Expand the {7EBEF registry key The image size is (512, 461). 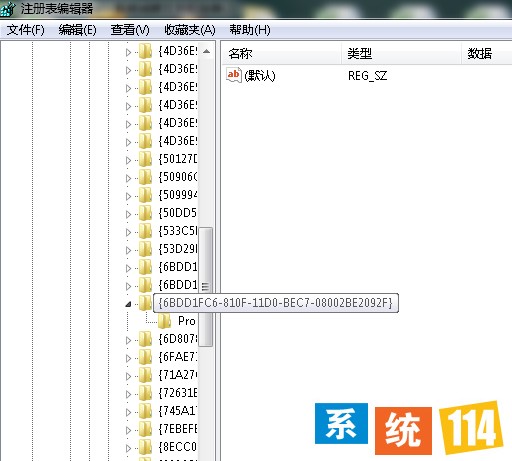tap(128, 430)
